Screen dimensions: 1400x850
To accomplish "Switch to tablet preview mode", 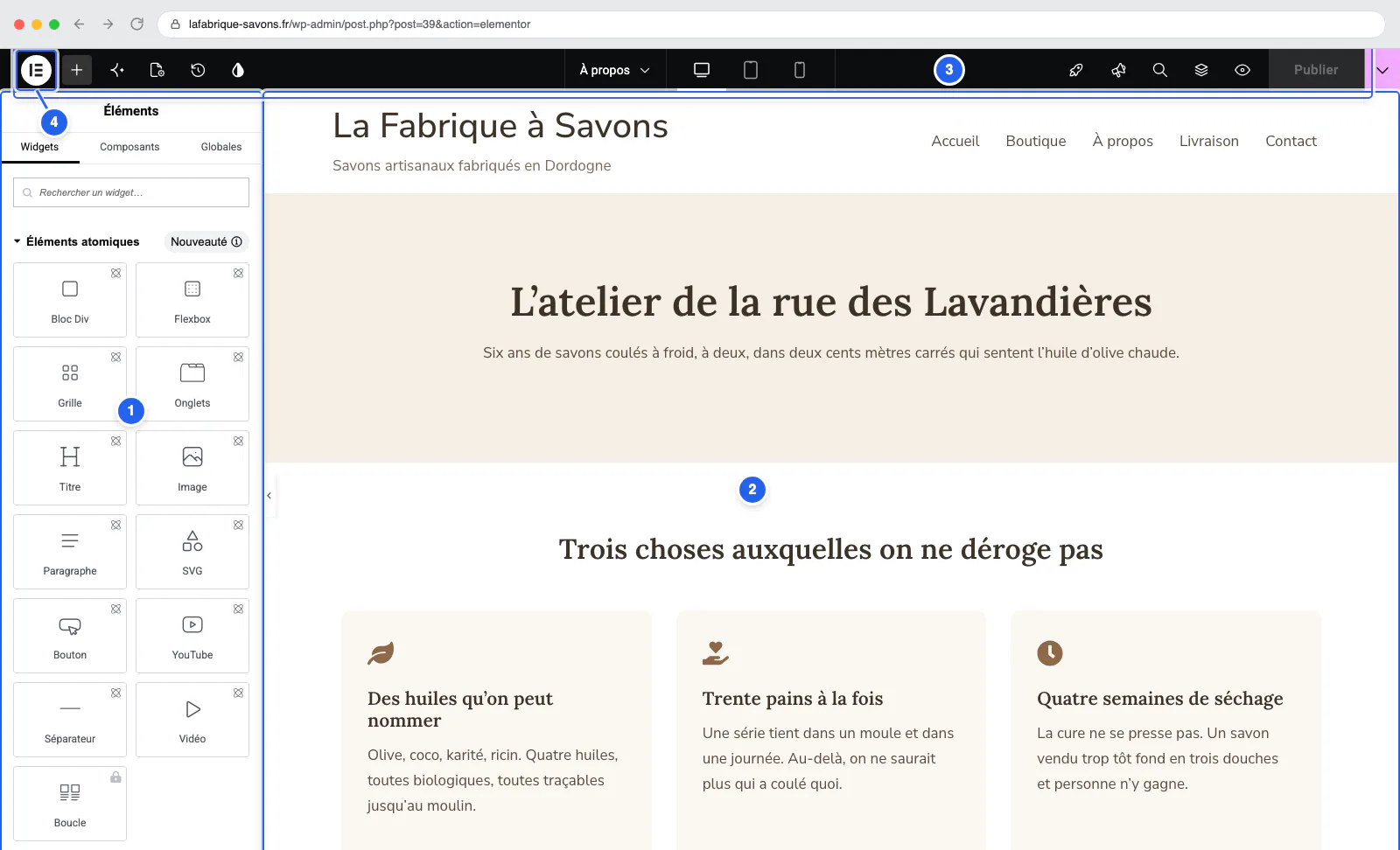I will pyautogui.click(x=751, y=70).
